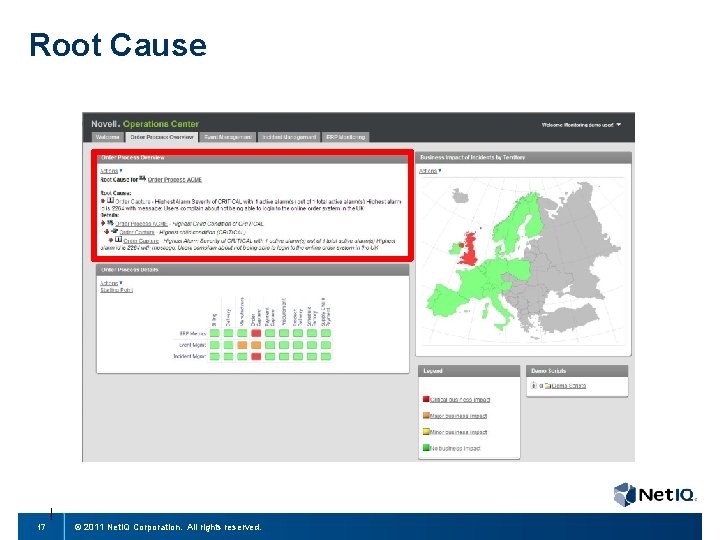Click the orange Major business impact swatch
This screenshot has width=720, height=540.
coord(426,416)
